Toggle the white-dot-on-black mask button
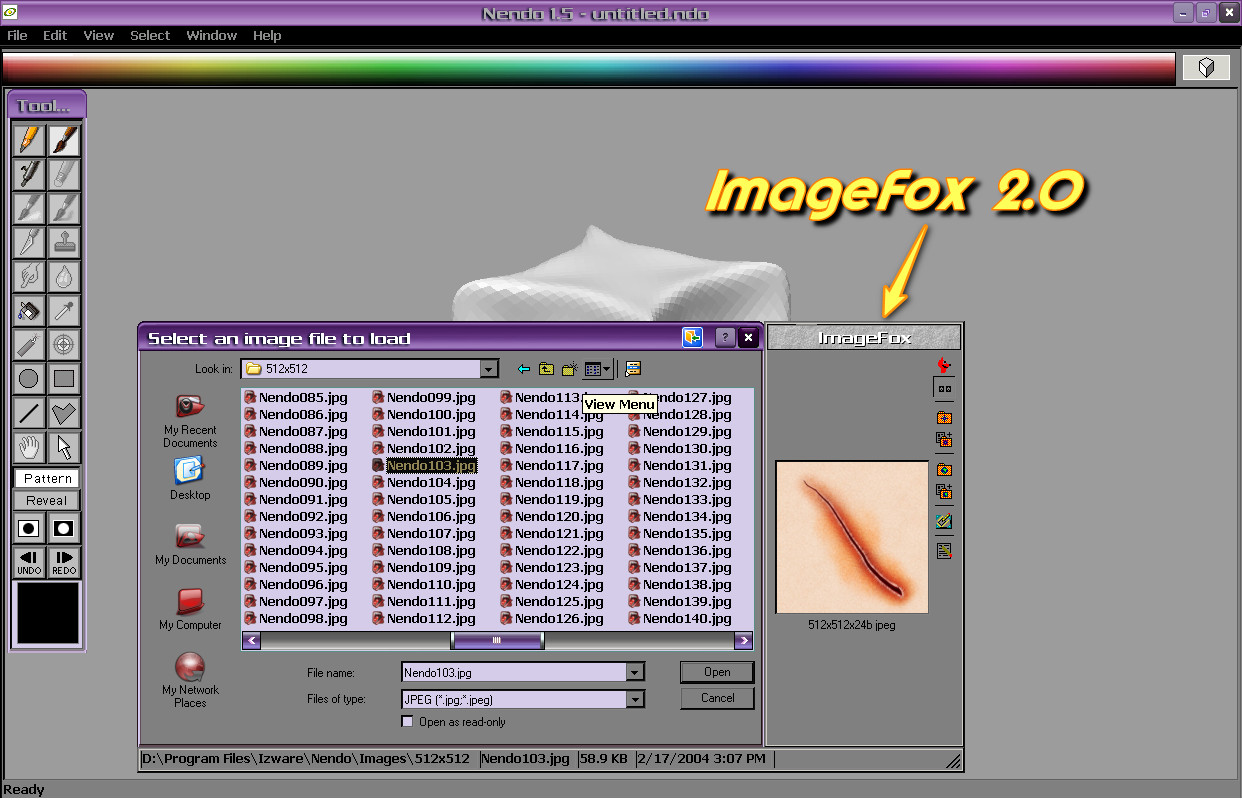Screen dimensions: 1242x800 [x=64, y=528]
